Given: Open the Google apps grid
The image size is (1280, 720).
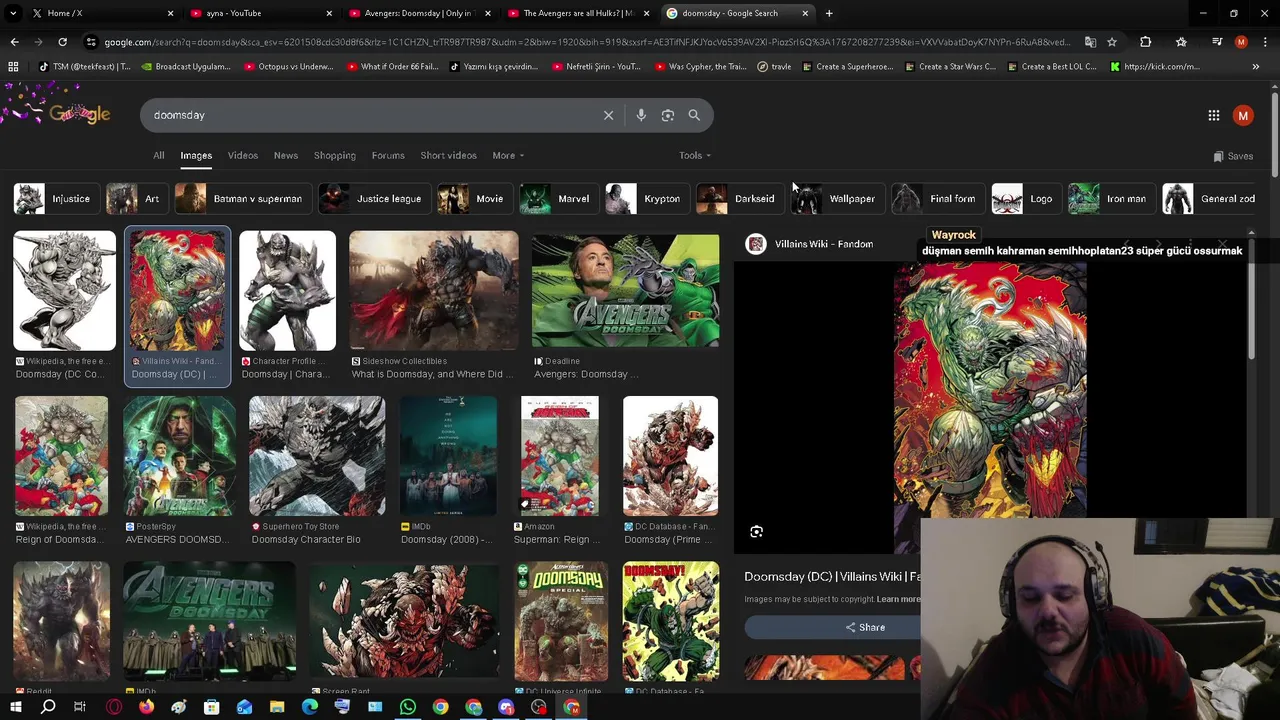Looking at the screenshot, I should click(1214, 115).
